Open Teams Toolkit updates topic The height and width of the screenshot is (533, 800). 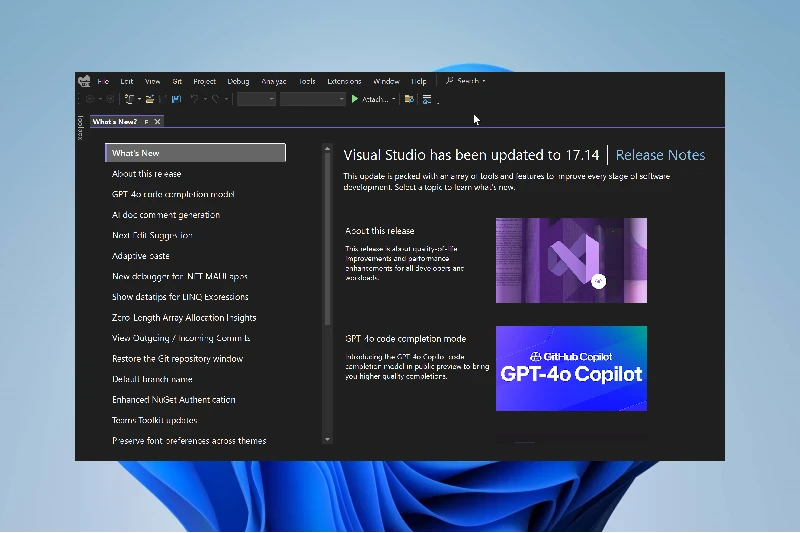[155, 420]
